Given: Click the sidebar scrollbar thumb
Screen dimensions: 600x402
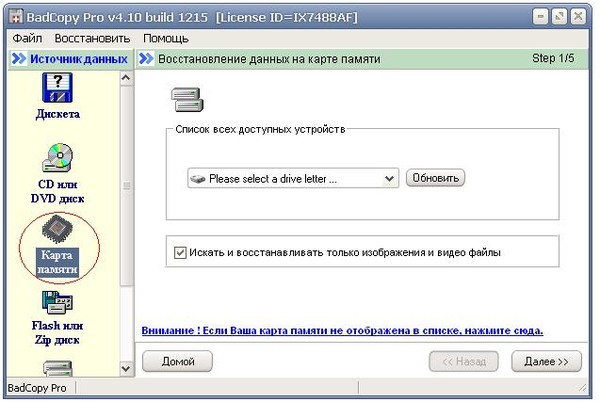Looking at the screenshot, I should (126, 186).
